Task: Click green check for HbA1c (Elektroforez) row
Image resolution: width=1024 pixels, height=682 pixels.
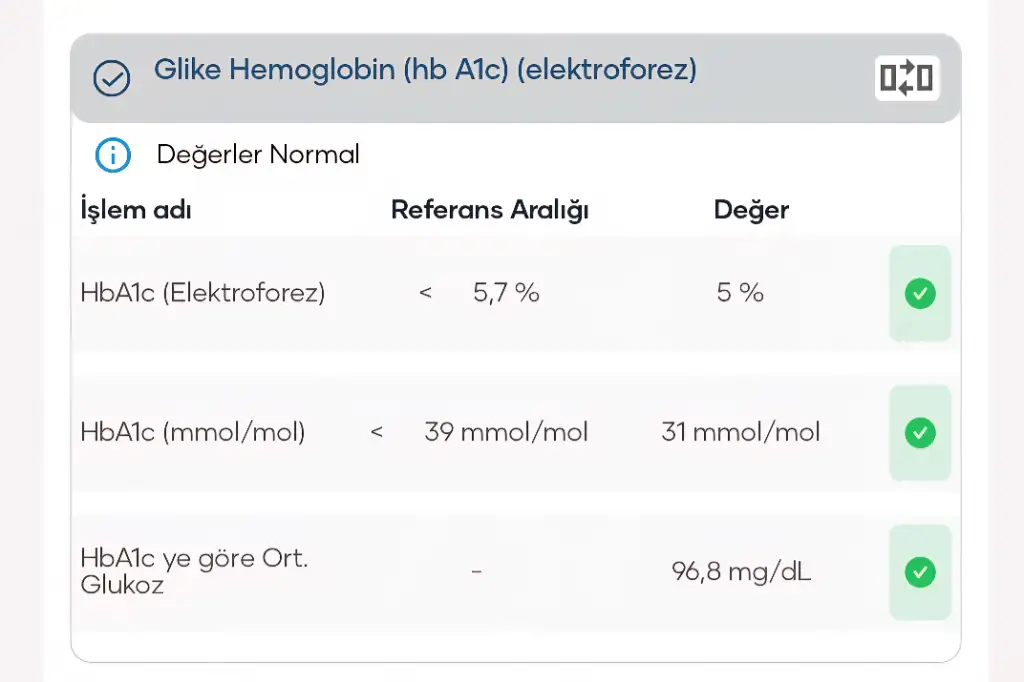Action: [x=920, y=293]
